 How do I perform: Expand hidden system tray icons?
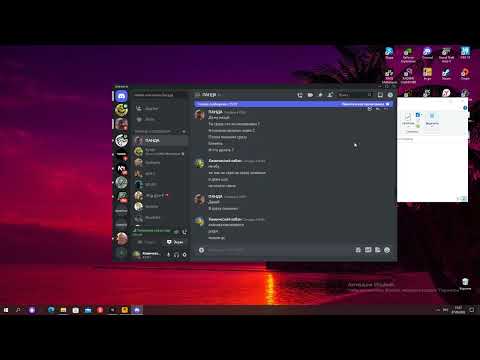[438, 310]
